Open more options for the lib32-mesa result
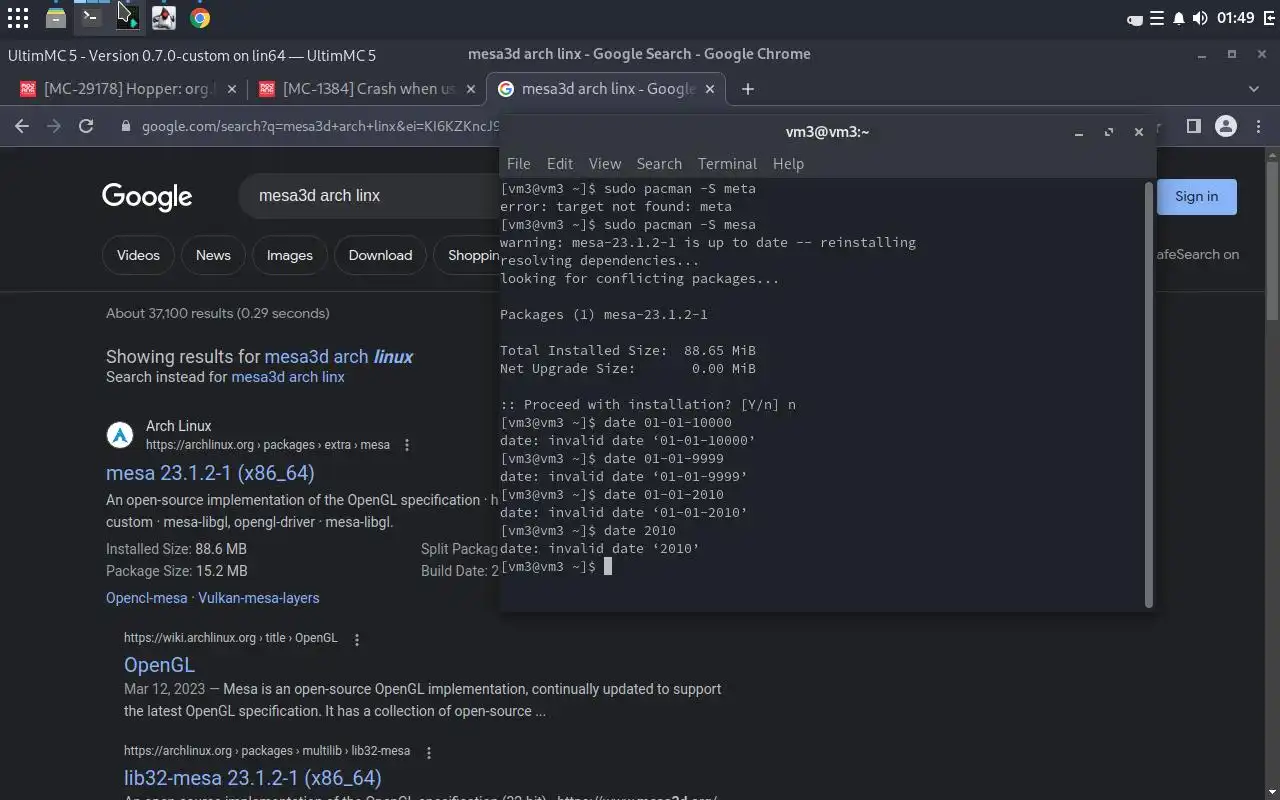Screen dimensions: 1280x800 coord(429,752)
